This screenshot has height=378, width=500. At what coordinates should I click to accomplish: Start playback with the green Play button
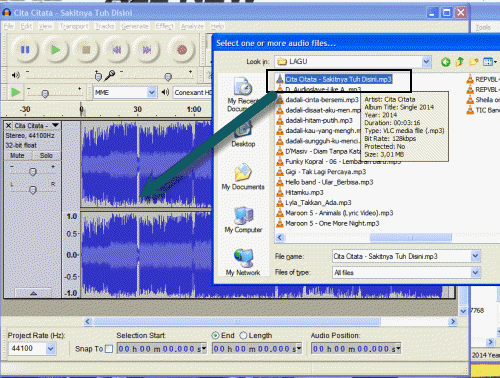tap(55, 50)
